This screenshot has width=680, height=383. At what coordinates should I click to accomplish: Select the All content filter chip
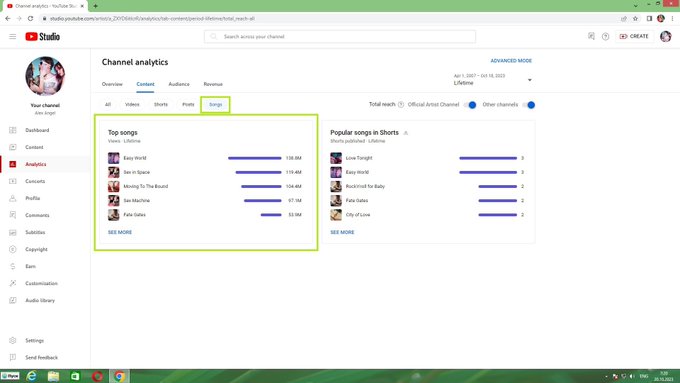[x=108, y=105]
